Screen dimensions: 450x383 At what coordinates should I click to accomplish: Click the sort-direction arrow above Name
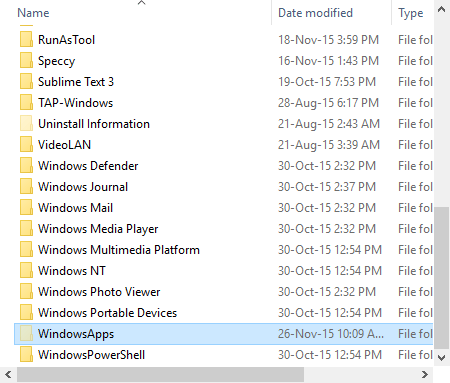142,3
